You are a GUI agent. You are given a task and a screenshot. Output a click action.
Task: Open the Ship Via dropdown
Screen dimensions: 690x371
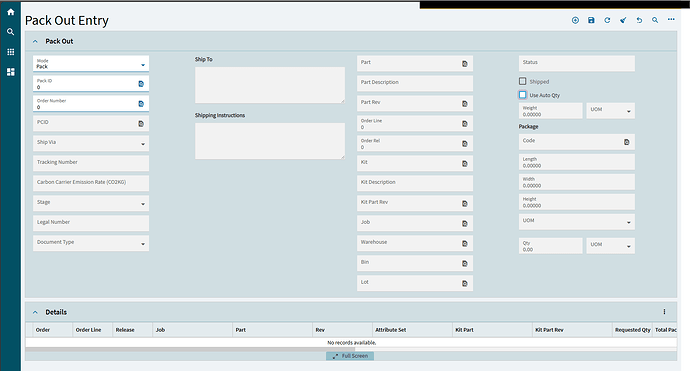pos(91,143)
